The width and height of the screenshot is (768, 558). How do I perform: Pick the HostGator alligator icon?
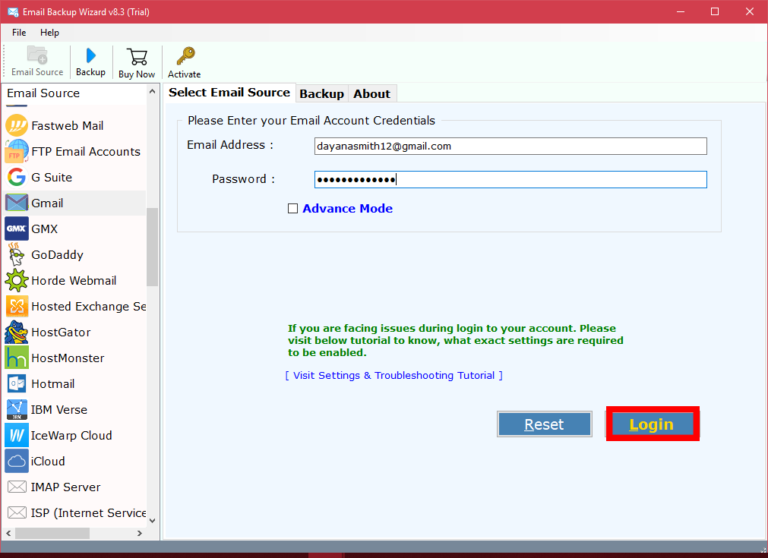pyautogui.click(x=16, y=332)
